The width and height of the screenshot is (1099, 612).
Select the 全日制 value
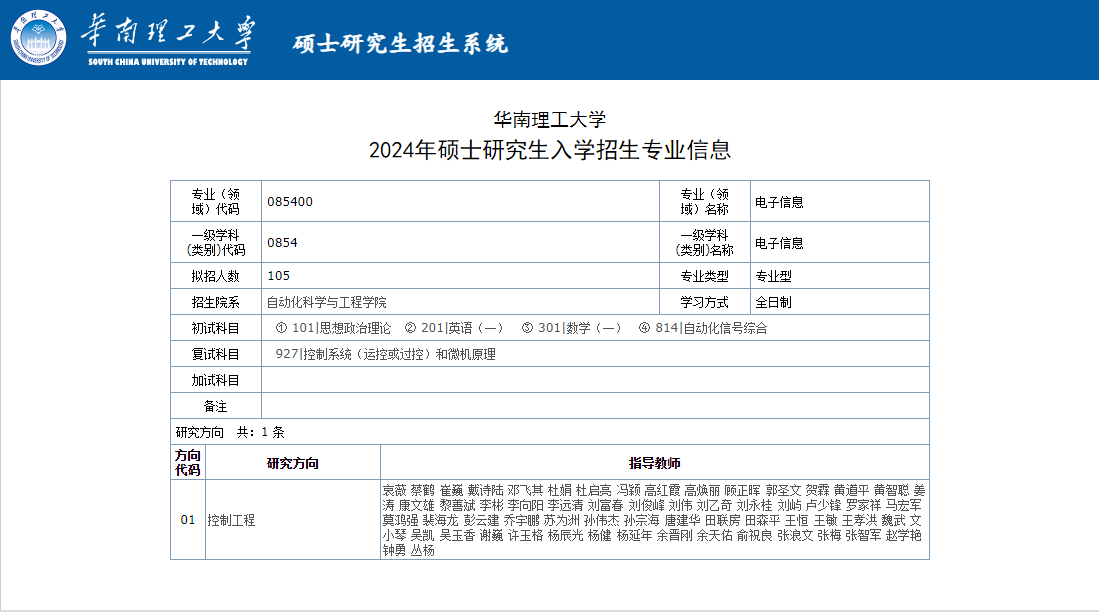(773, 302)
